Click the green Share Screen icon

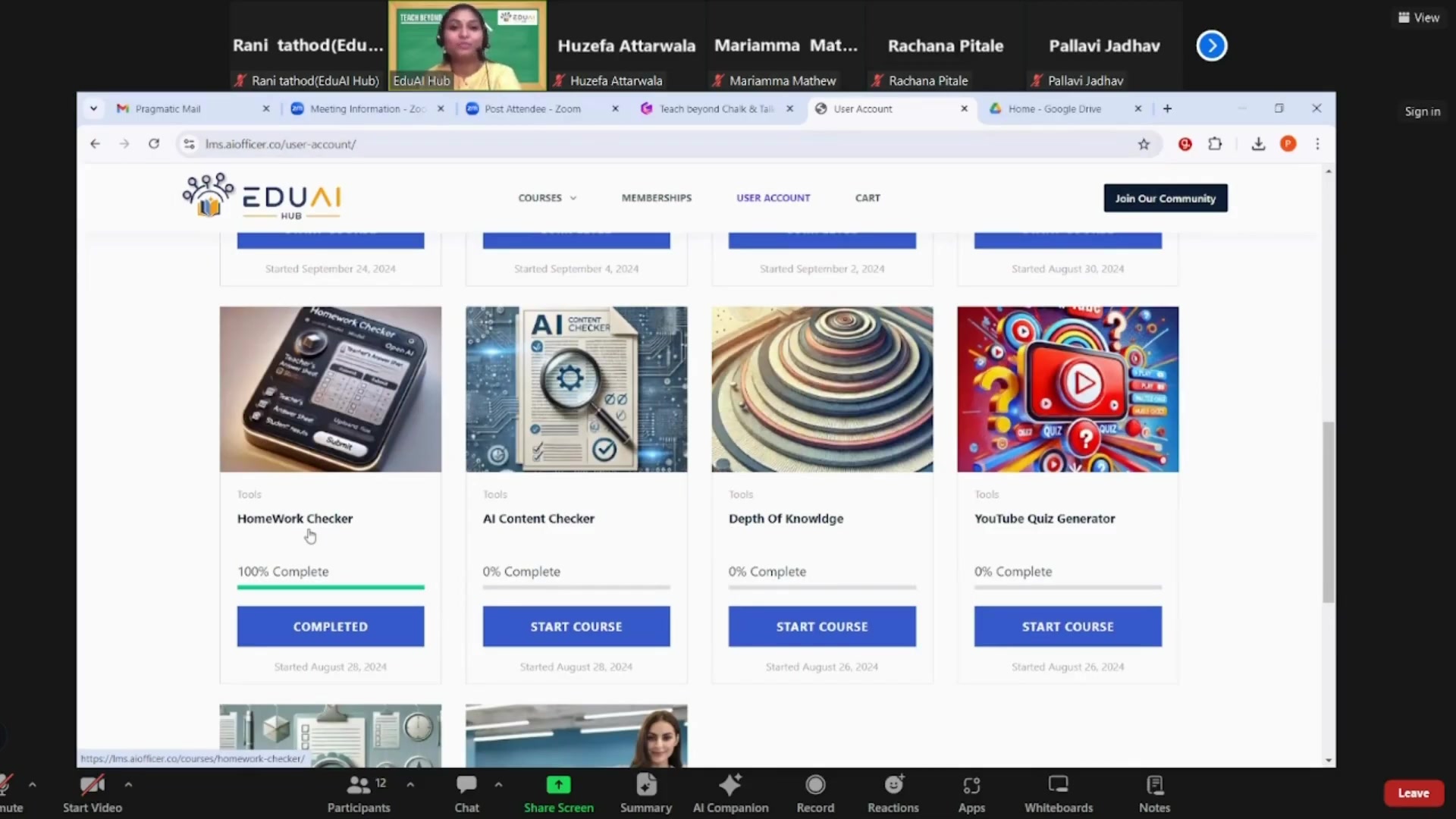pos(558,785)
